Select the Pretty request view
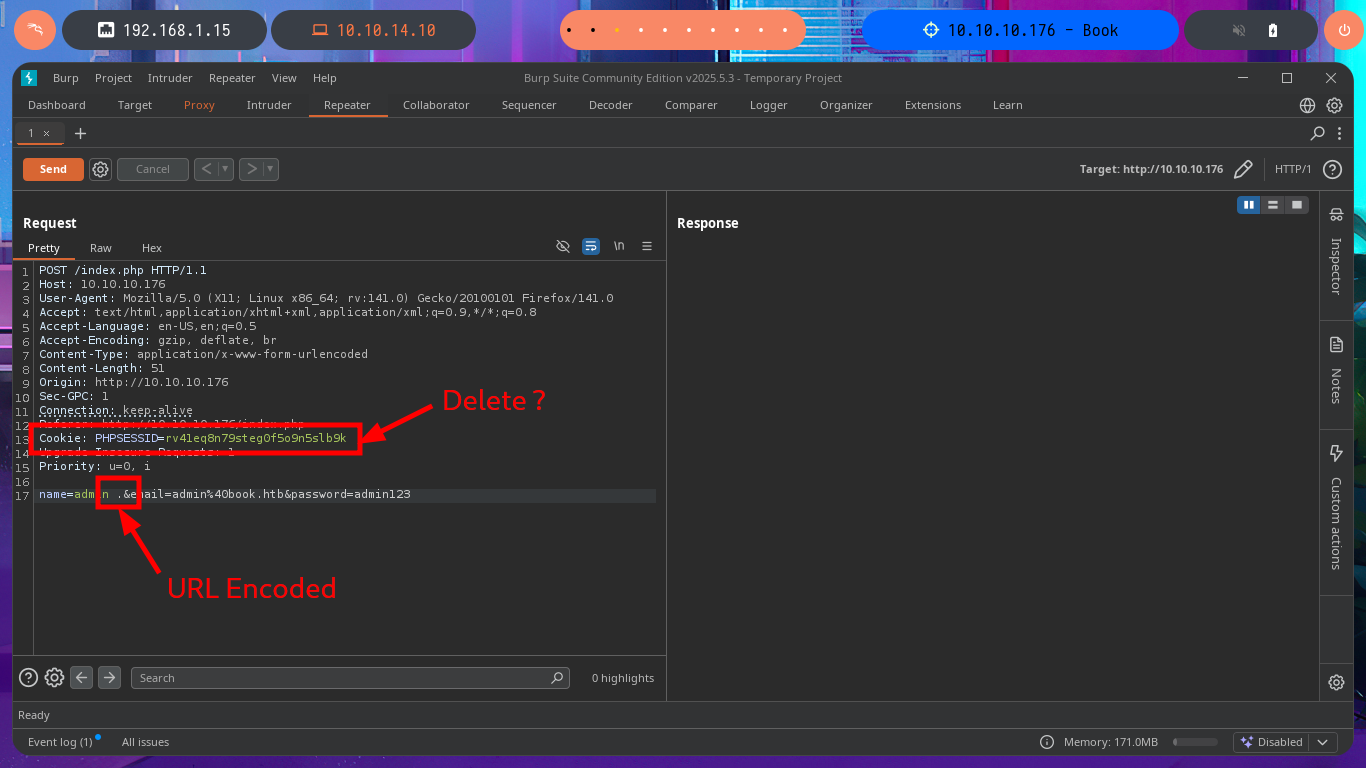The width and height of the screenshot is (1366, 768). 44,247
